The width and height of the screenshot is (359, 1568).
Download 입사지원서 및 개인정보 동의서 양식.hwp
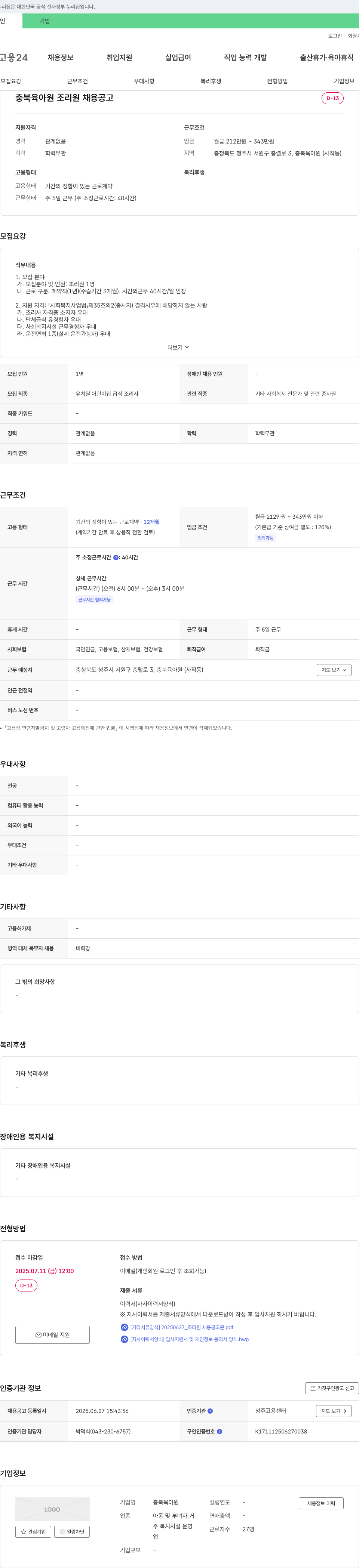[x=190, y=1339]
